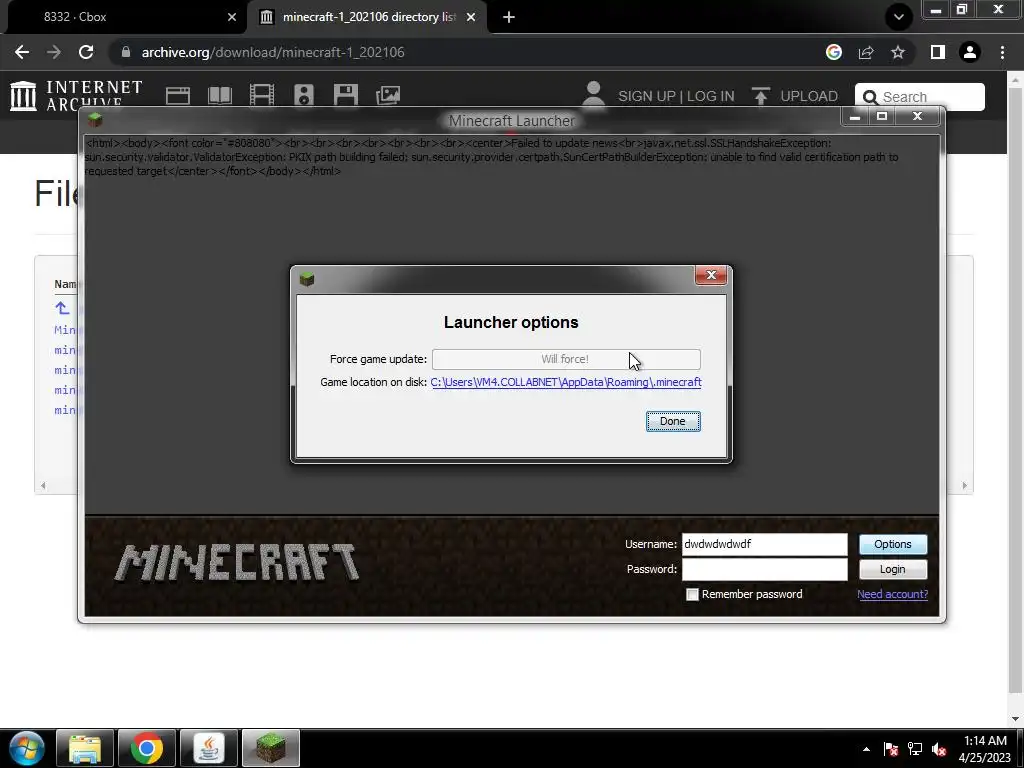Click the Internet Archive logo
Image resolution: width=1024 pixels, height=768 pixels.
[x=76, y=95]
